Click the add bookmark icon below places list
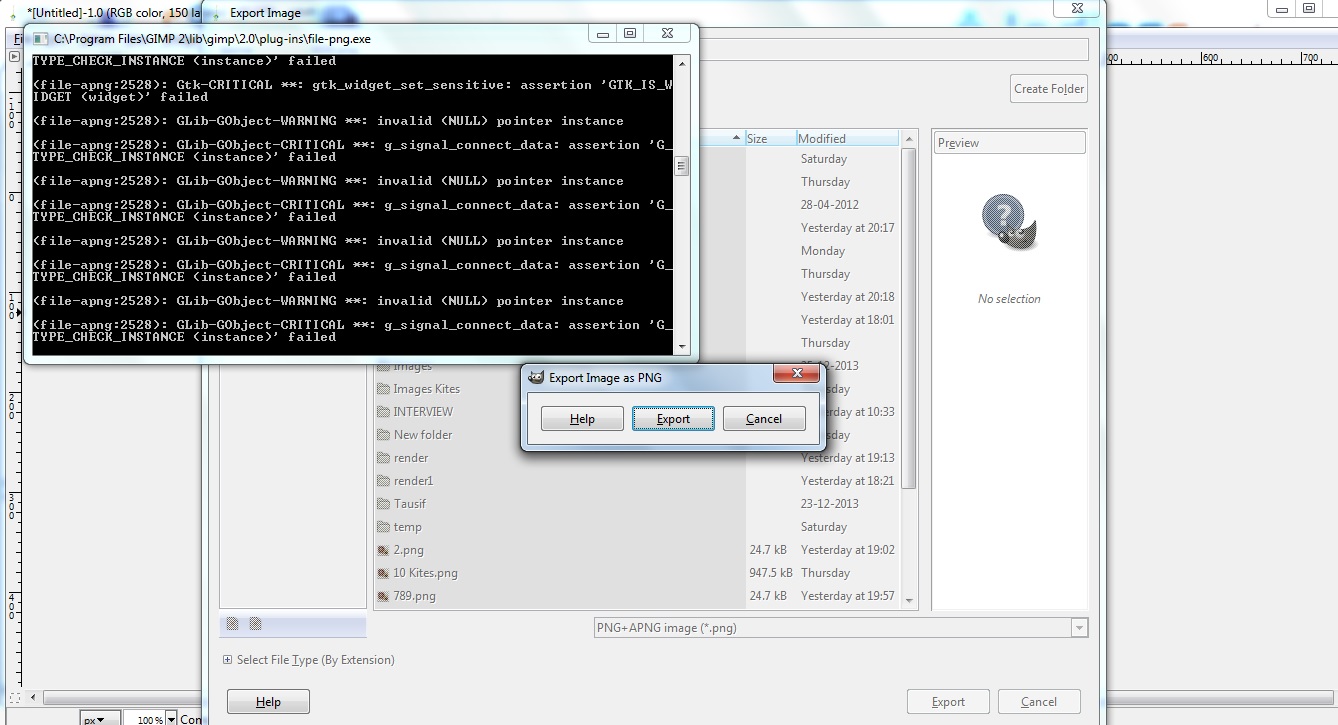The image size is (1338, 725). pos(232,624)
